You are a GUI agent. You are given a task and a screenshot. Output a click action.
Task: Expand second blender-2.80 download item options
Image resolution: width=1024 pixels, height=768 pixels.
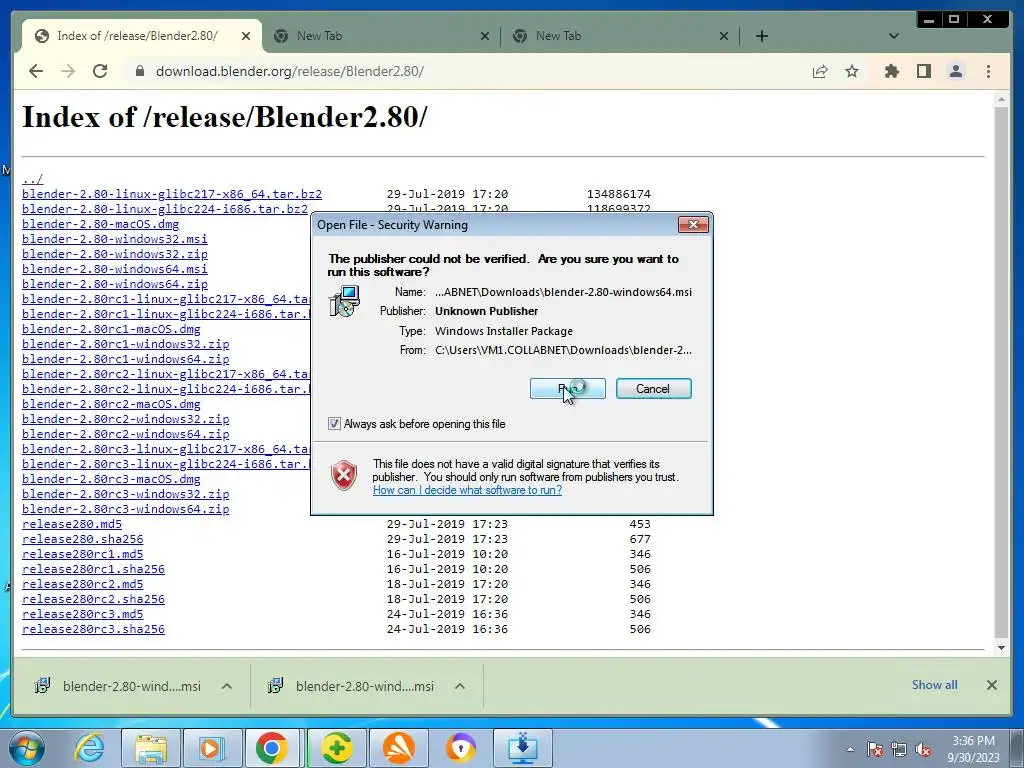460,686
